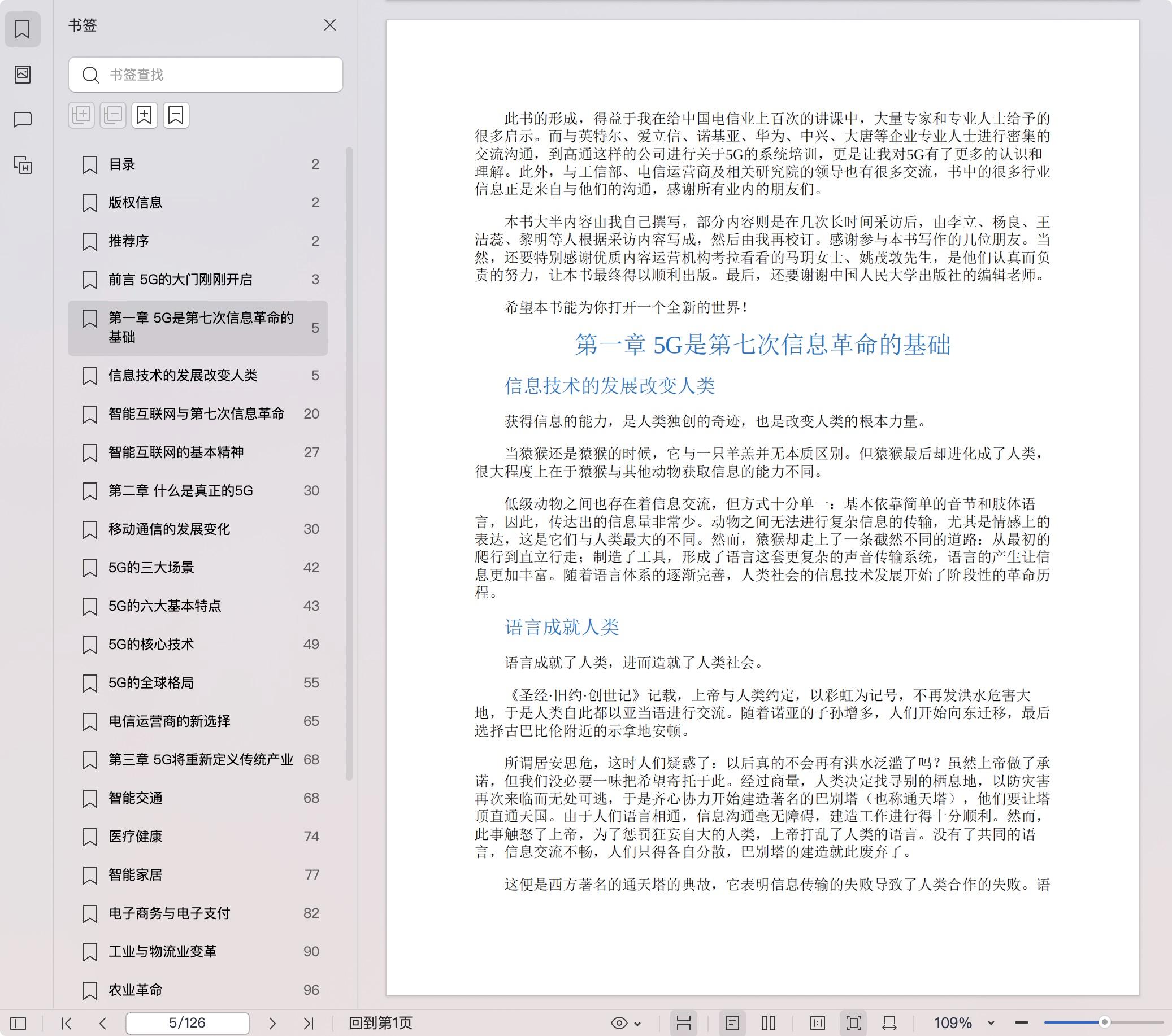Click the bookmark icon beside 智能交通
The width and height of the screenshot is (1172, 1036).
click(x=90, y=799)
